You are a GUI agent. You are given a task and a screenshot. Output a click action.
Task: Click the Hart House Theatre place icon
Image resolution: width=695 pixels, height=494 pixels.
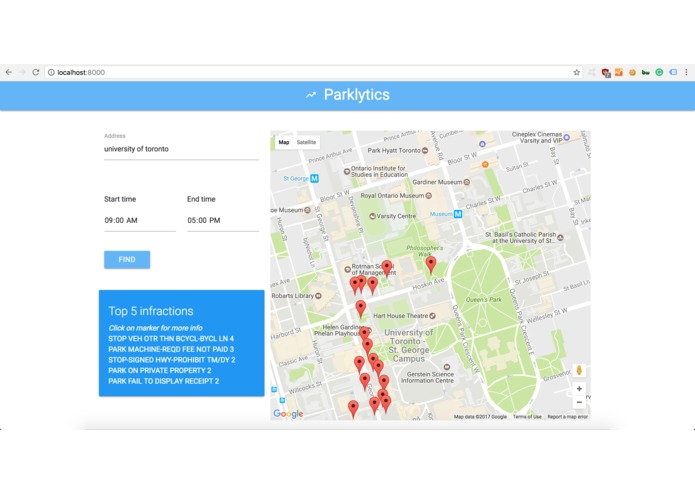(x=433, y=316)
